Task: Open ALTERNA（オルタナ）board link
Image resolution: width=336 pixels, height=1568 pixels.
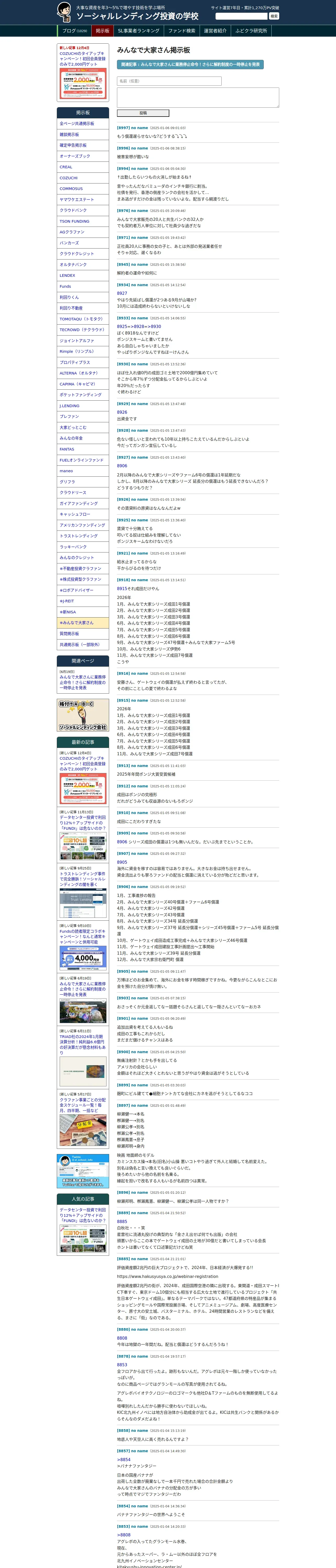Action: 83,373
